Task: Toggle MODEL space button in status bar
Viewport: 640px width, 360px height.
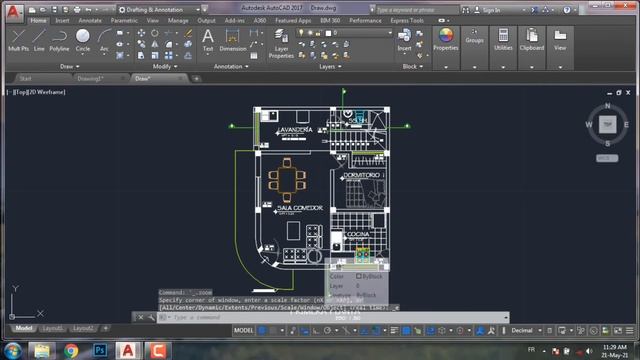Action: 244,330
